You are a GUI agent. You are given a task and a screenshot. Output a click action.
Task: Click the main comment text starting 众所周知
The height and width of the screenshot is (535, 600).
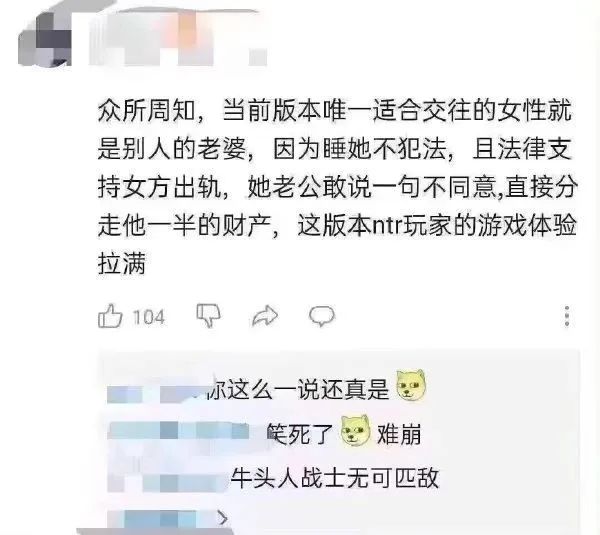tap(337, 187)
